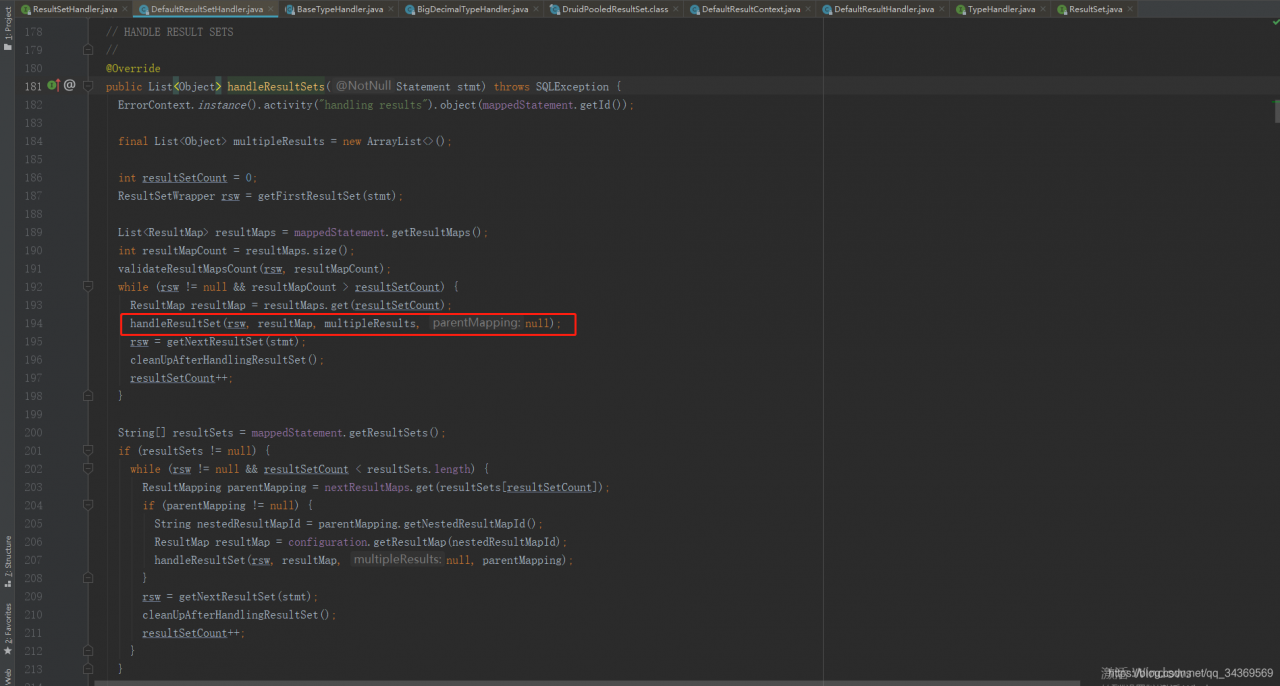Open the ResultSet.java tab
Viewport: 1280px width, 686px height.
(1096, 9)
